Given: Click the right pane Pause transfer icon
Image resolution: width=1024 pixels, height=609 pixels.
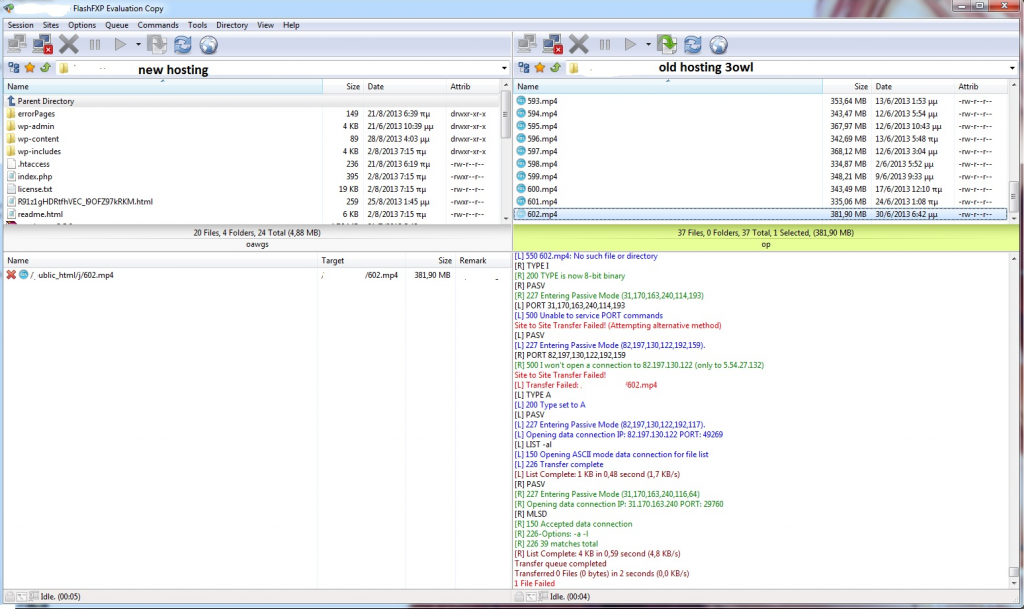Looking at the screenshot, I should (605, 44).
